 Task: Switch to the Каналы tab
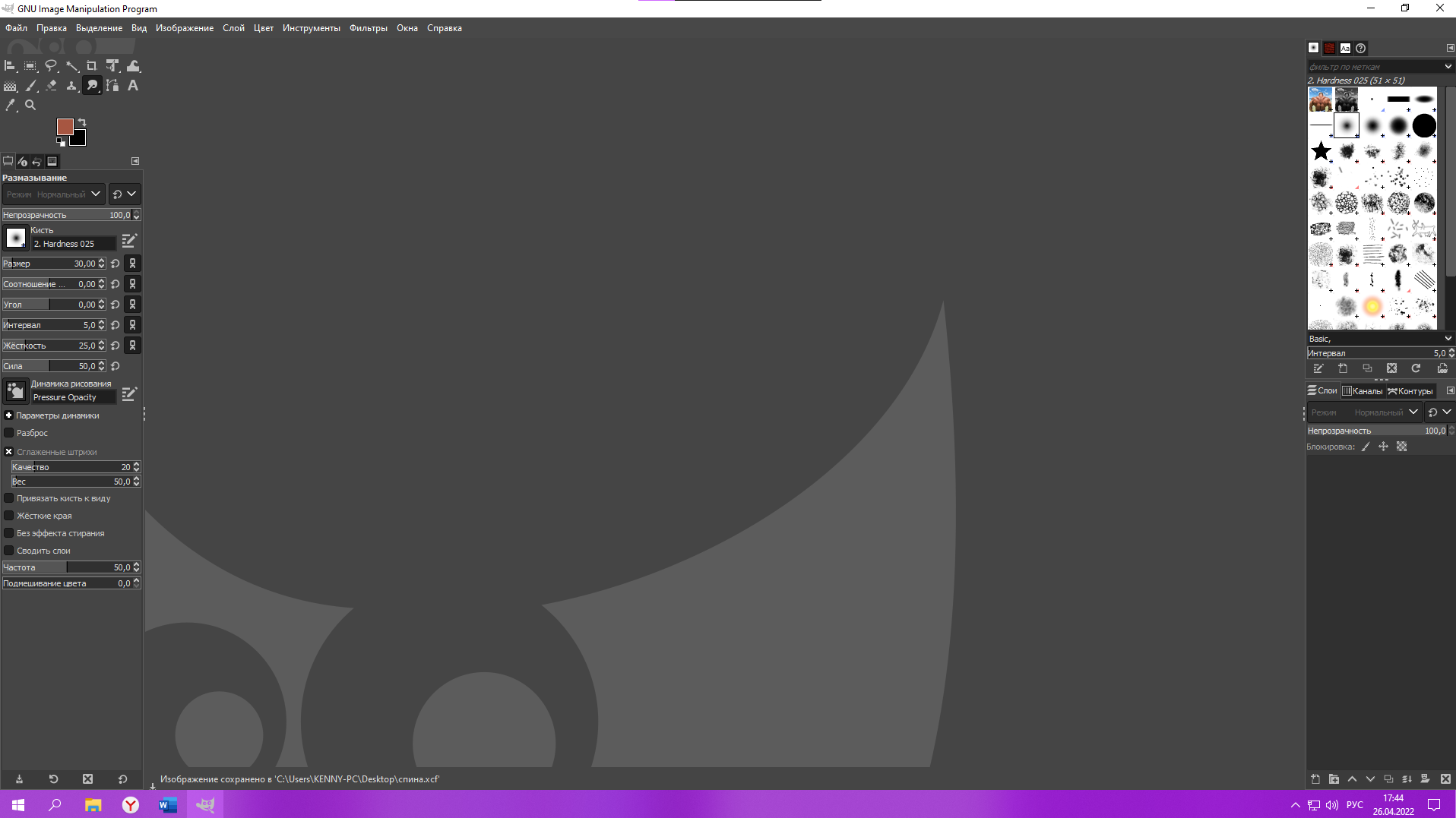coord(1363,391)
